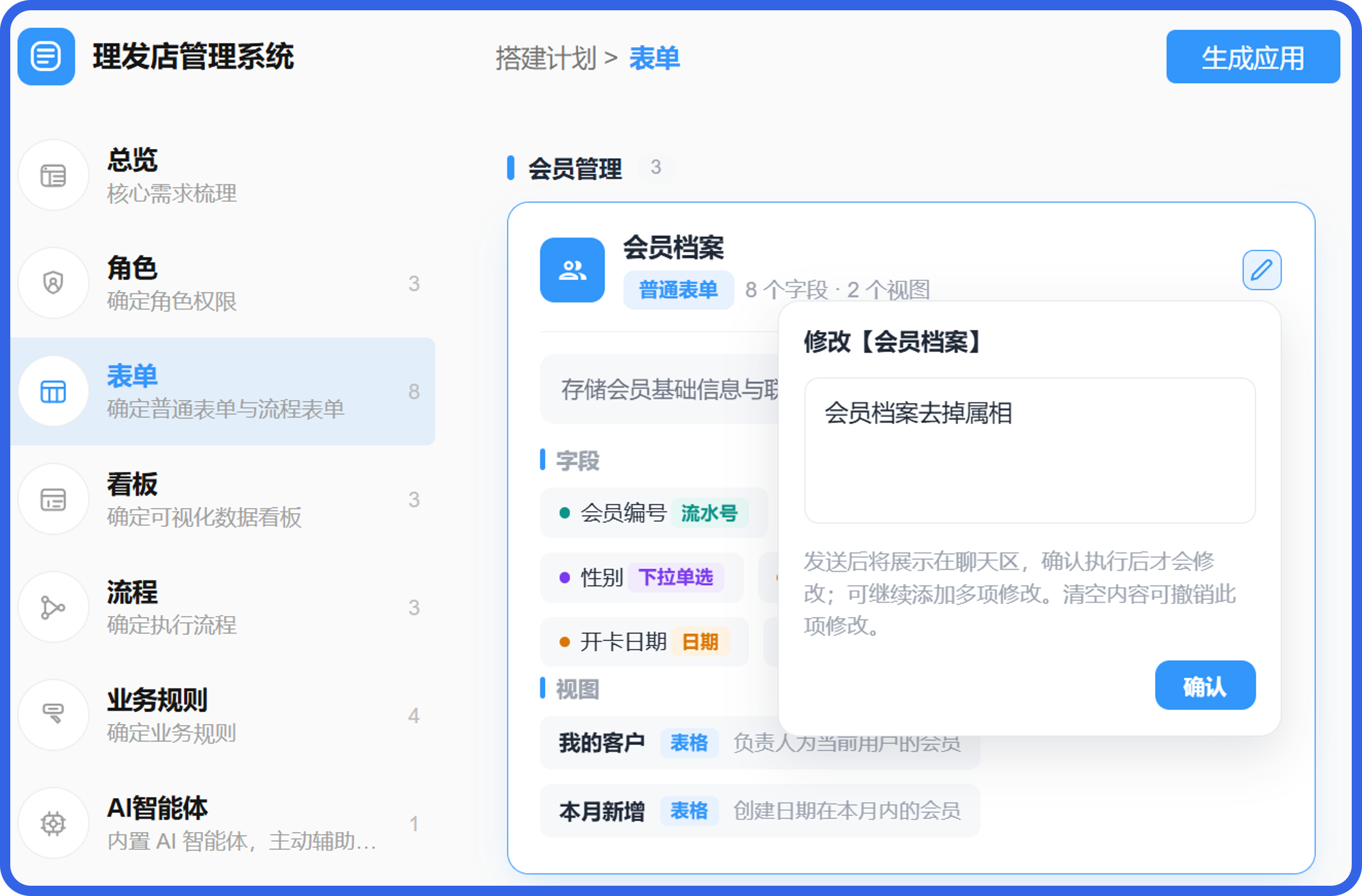Switch to 总览 menu item
This screenshot has height=896, width=1362.
pyautogui.click(x=223, y=175)
